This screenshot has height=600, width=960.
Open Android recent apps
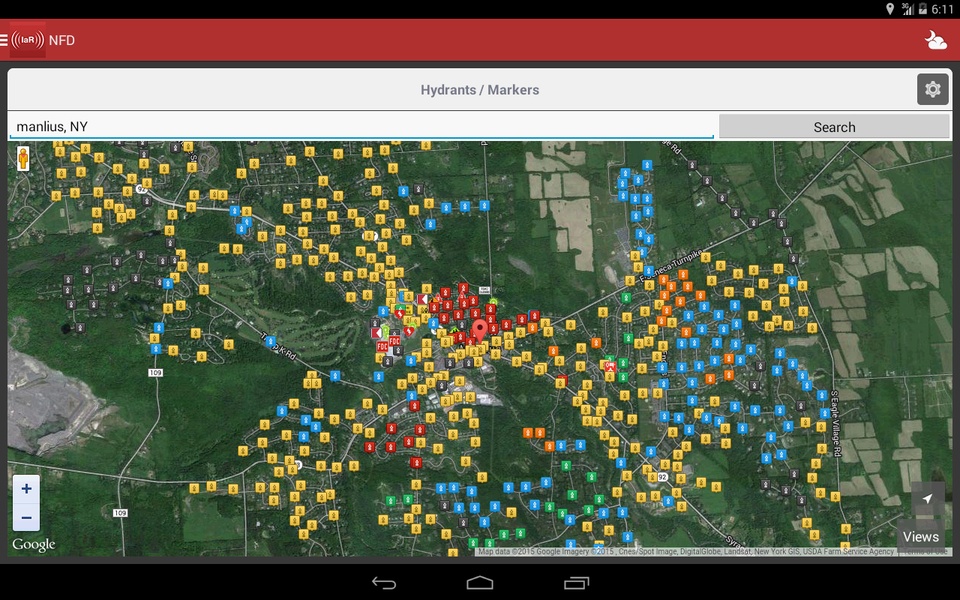[576, 582]
